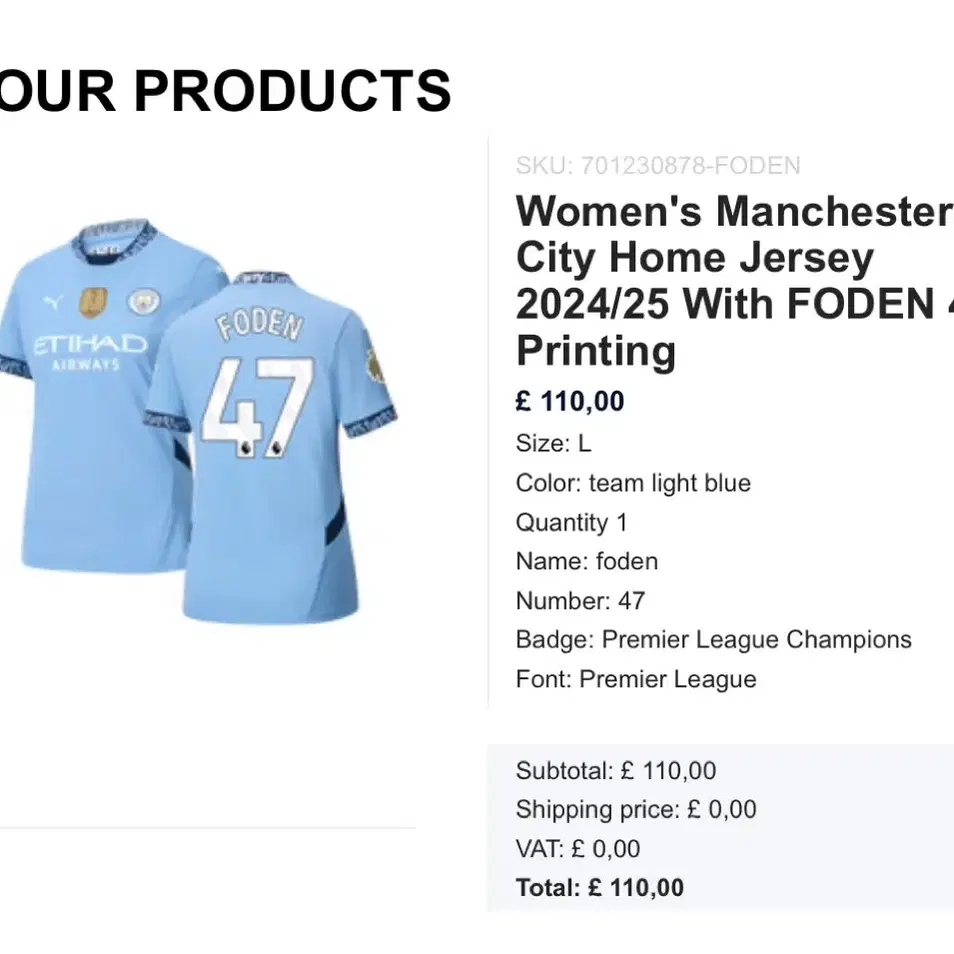Click the Shipping price: £ 0,00 row
Screen dimensions: 954x954
636,810
